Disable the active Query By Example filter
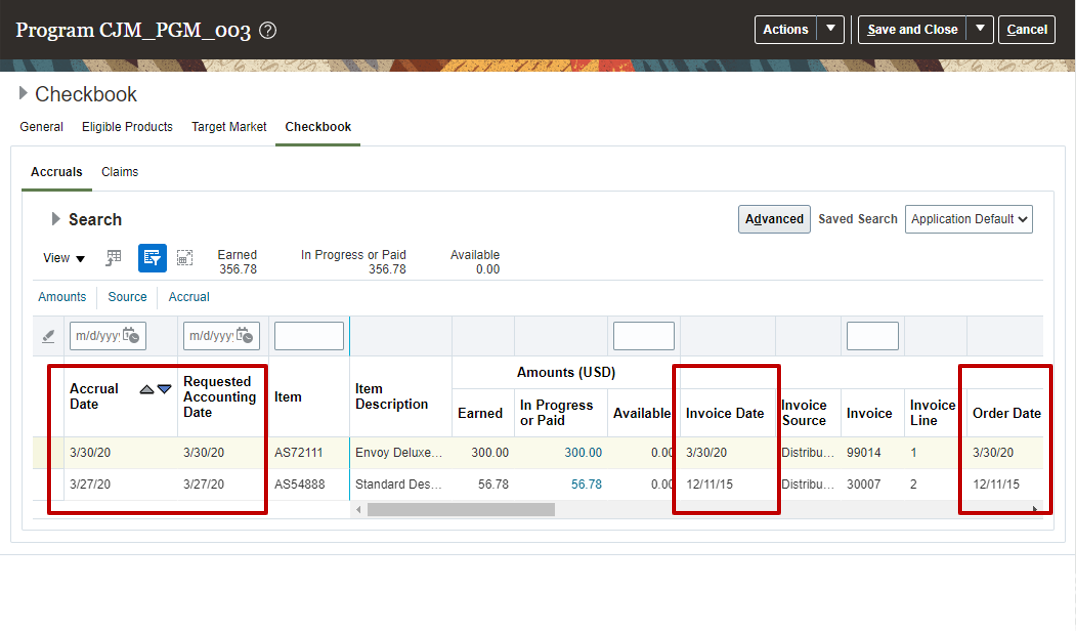The image size is (1076, 631). (152, 258)
